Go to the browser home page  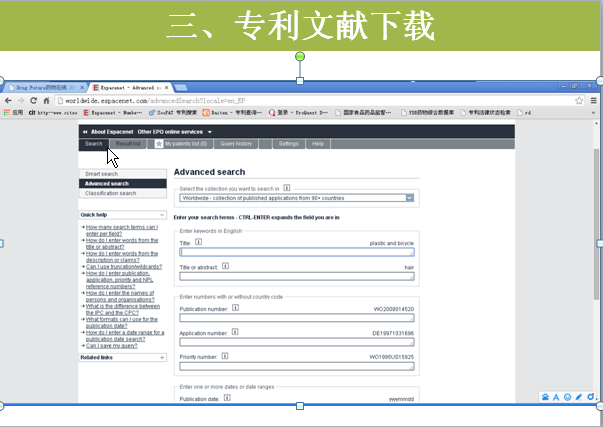click(x=46, y=101)
